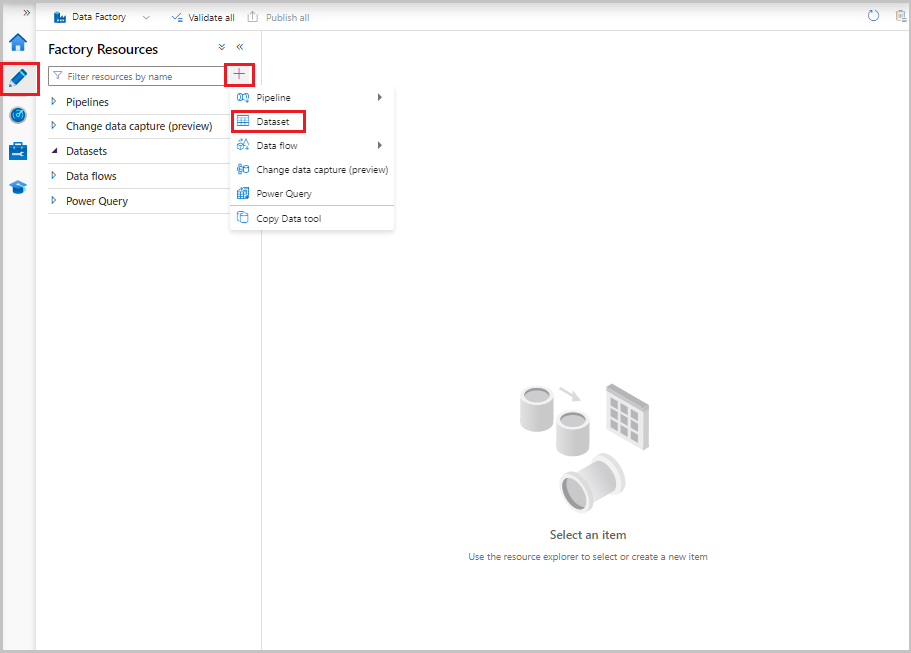Click the Power Query menu icon

[243, 193]
